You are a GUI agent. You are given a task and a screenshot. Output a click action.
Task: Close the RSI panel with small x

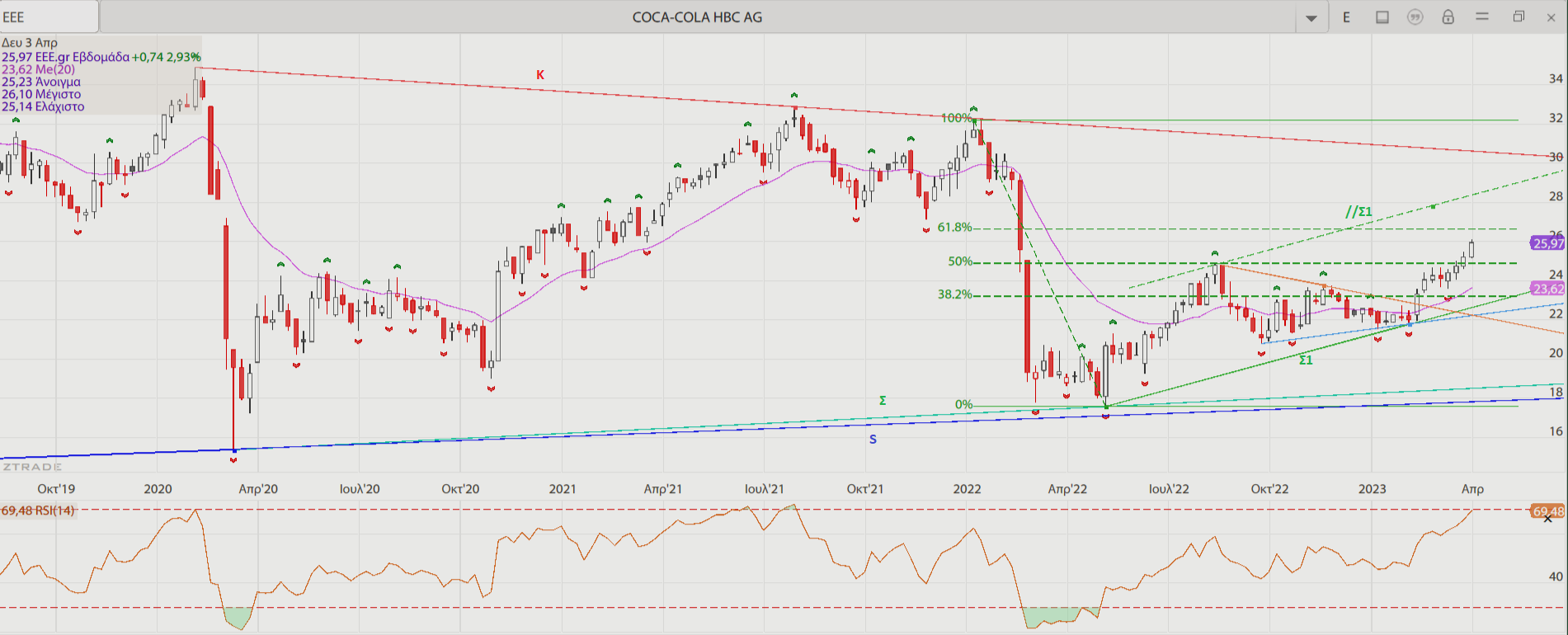(1548, 519)
